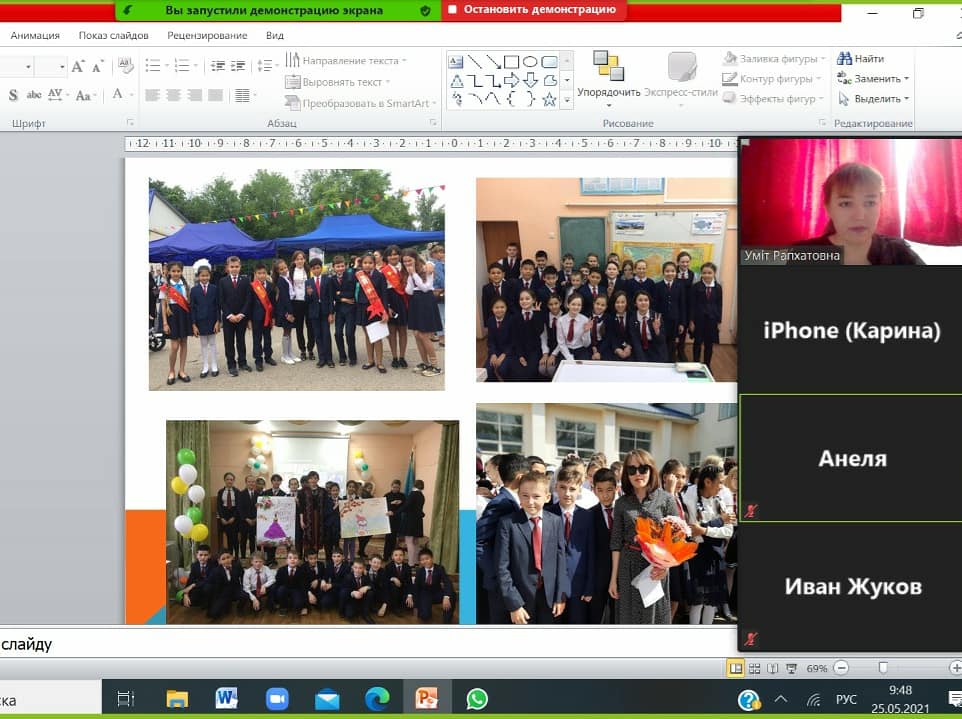Click Уміт Рапхатовна's video thumbnail
962x719 pixels.
point(850,200)
